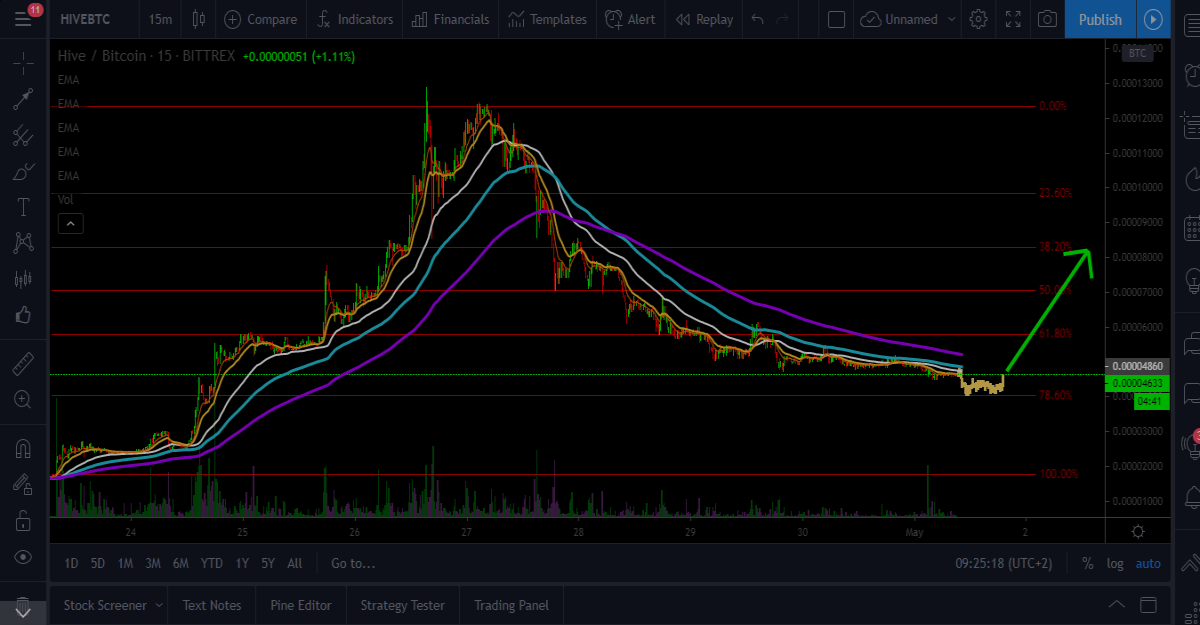The width and height of the screenshot is (1200, 625).
Task: Open the thumbs-up icons tool
Action: point(24,315)
